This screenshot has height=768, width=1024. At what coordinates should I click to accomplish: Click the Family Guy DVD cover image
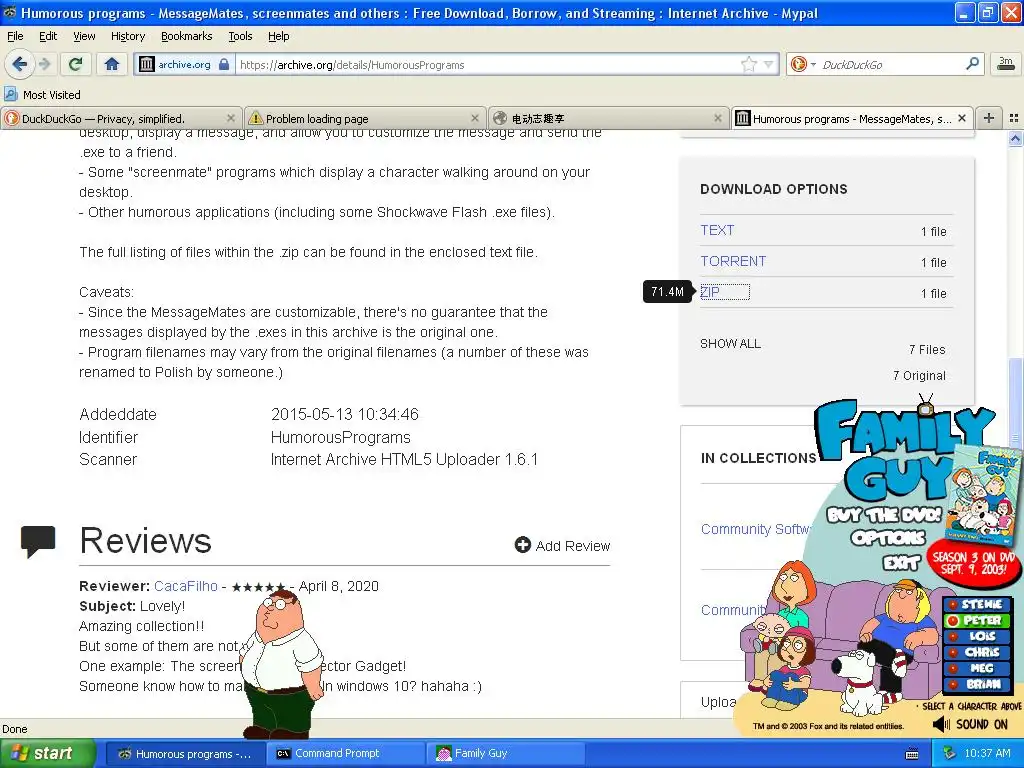984,496
